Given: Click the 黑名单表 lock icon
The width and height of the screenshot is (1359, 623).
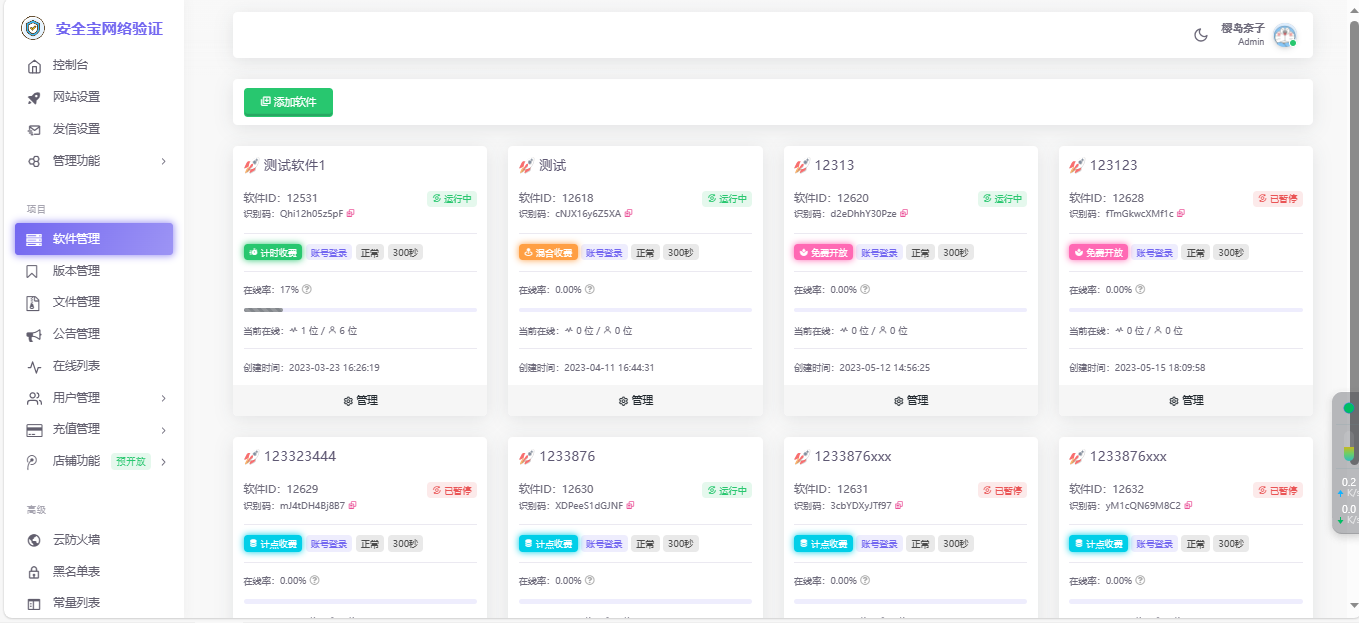Looking at the screenshot, I should pyautogui.click(x=34, y=572).
